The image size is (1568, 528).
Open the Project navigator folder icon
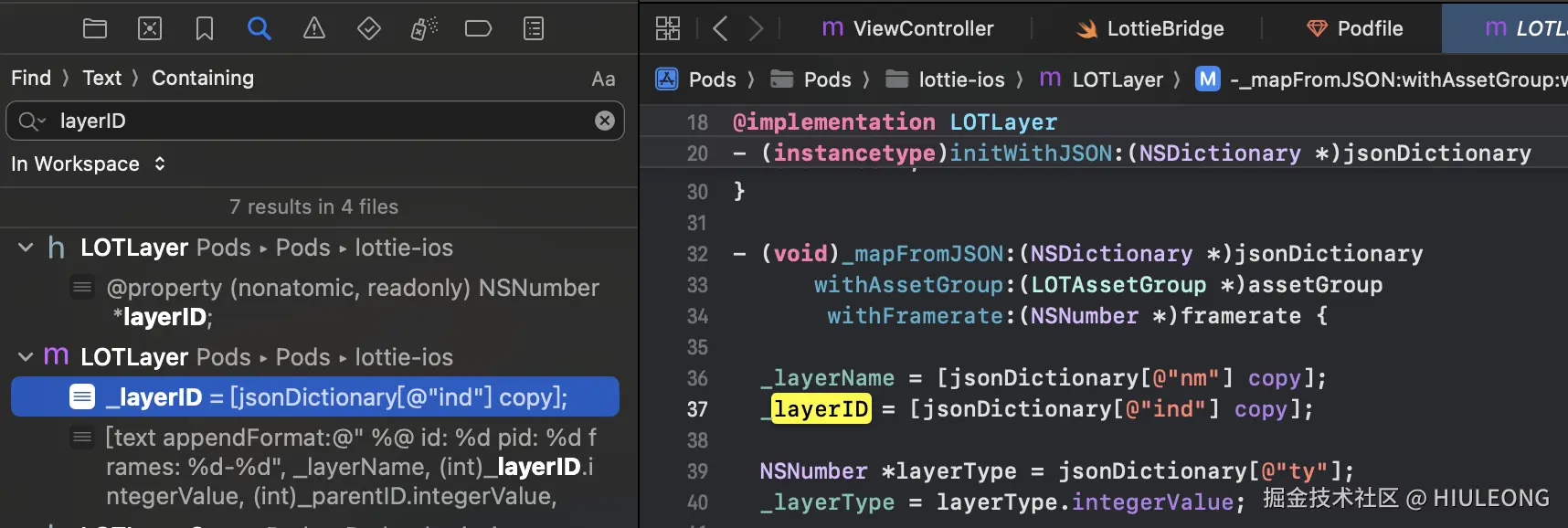[x=95, y=29]
